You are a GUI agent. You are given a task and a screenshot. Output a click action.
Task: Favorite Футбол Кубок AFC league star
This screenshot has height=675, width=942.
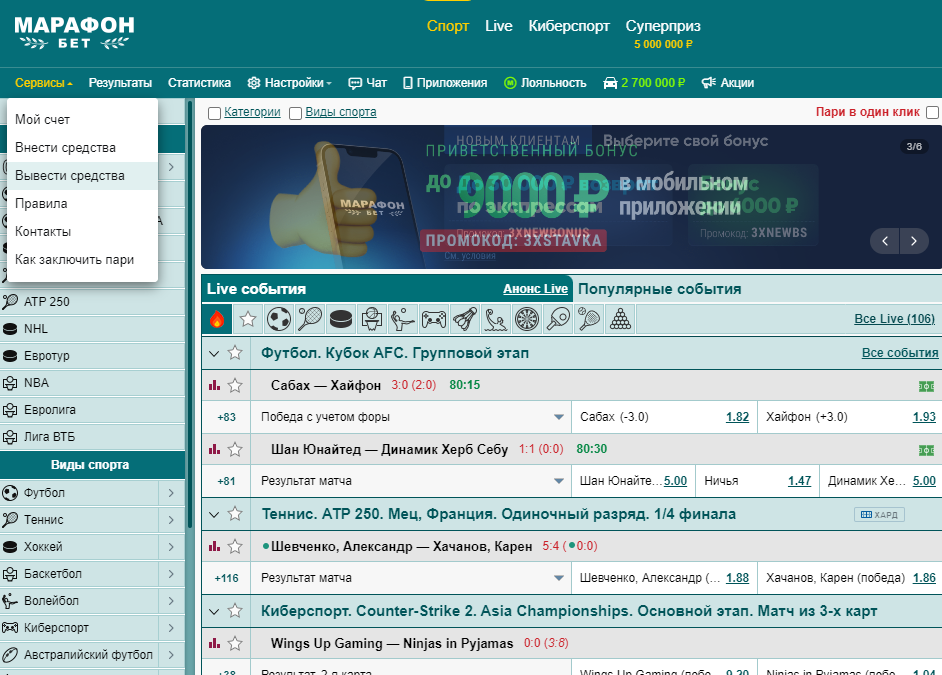click(235, 353)
